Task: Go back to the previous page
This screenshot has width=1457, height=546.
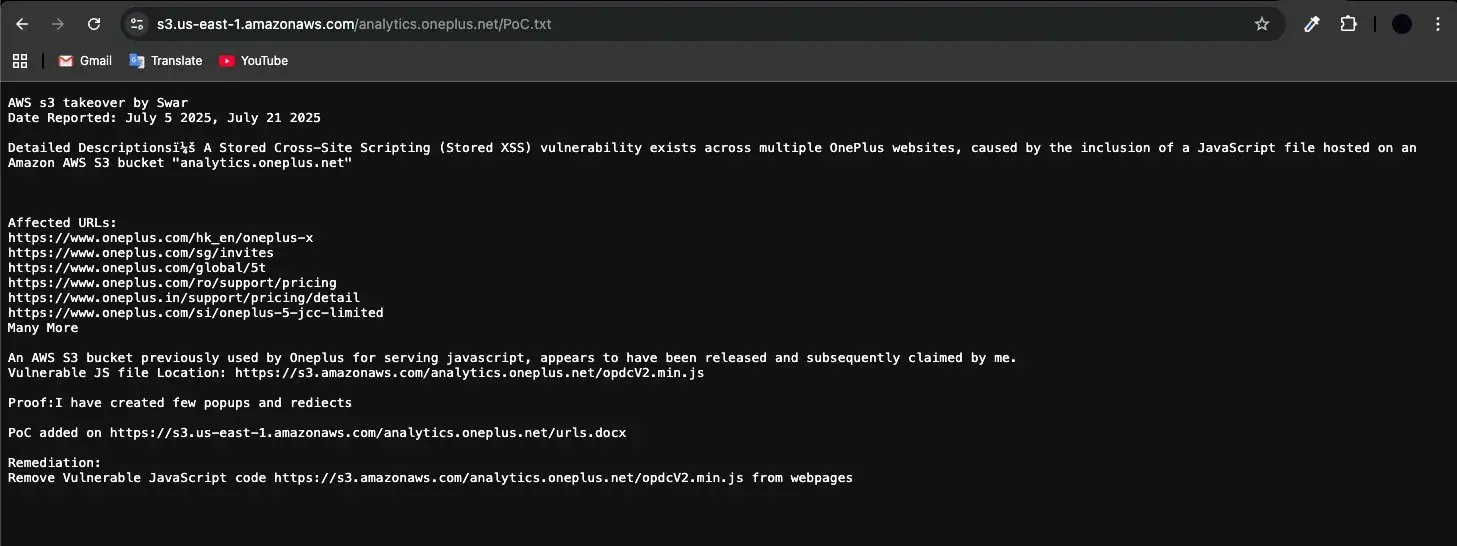Action: click(x=22, y=24)
